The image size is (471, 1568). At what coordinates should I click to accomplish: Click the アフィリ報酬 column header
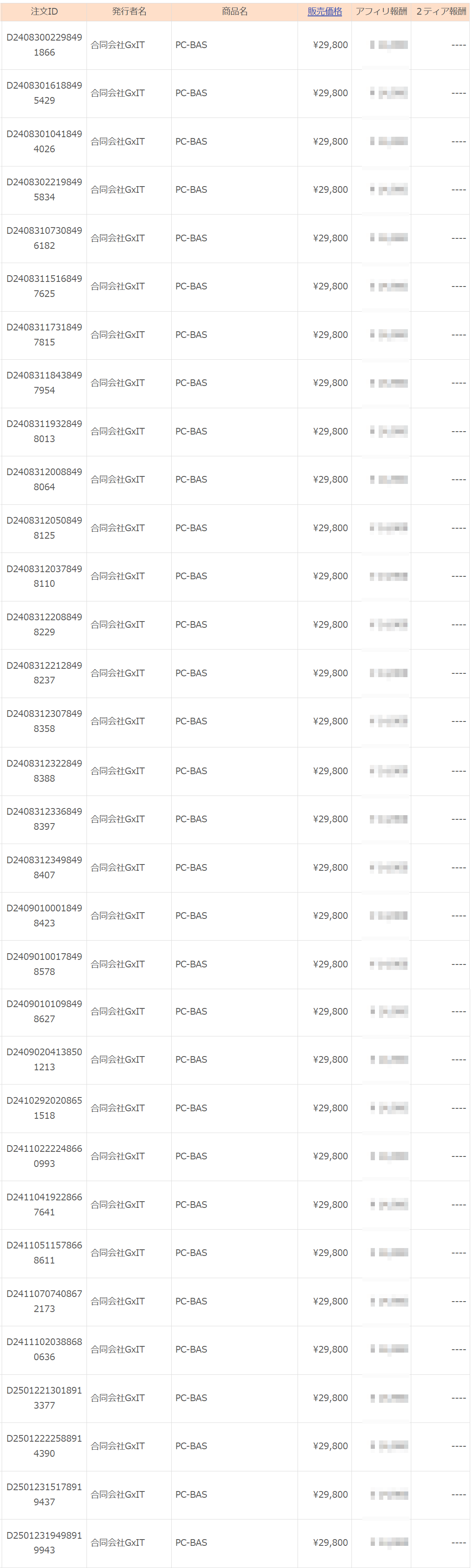tap(381, 12)
